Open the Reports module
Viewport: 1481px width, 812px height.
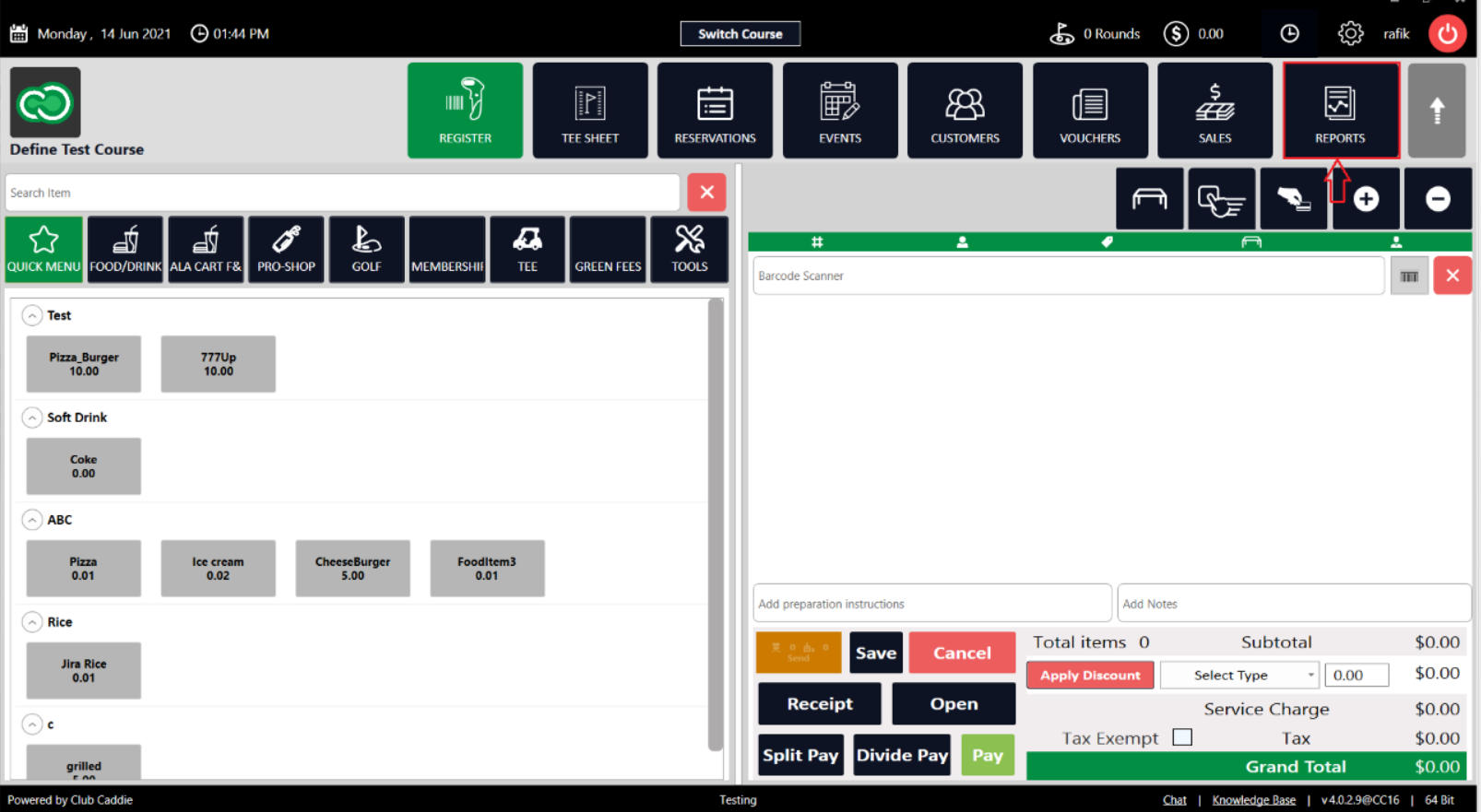(1340, 111)
